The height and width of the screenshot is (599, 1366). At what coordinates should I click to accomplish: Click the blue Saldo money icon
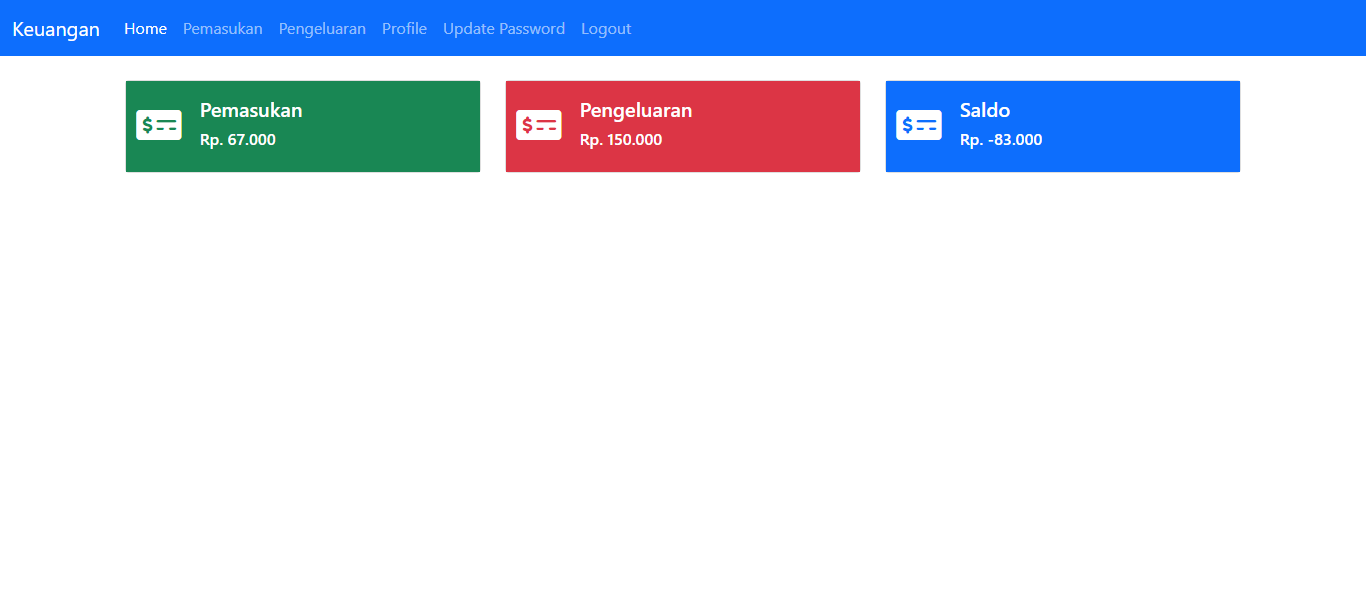(x=919, y=125)
